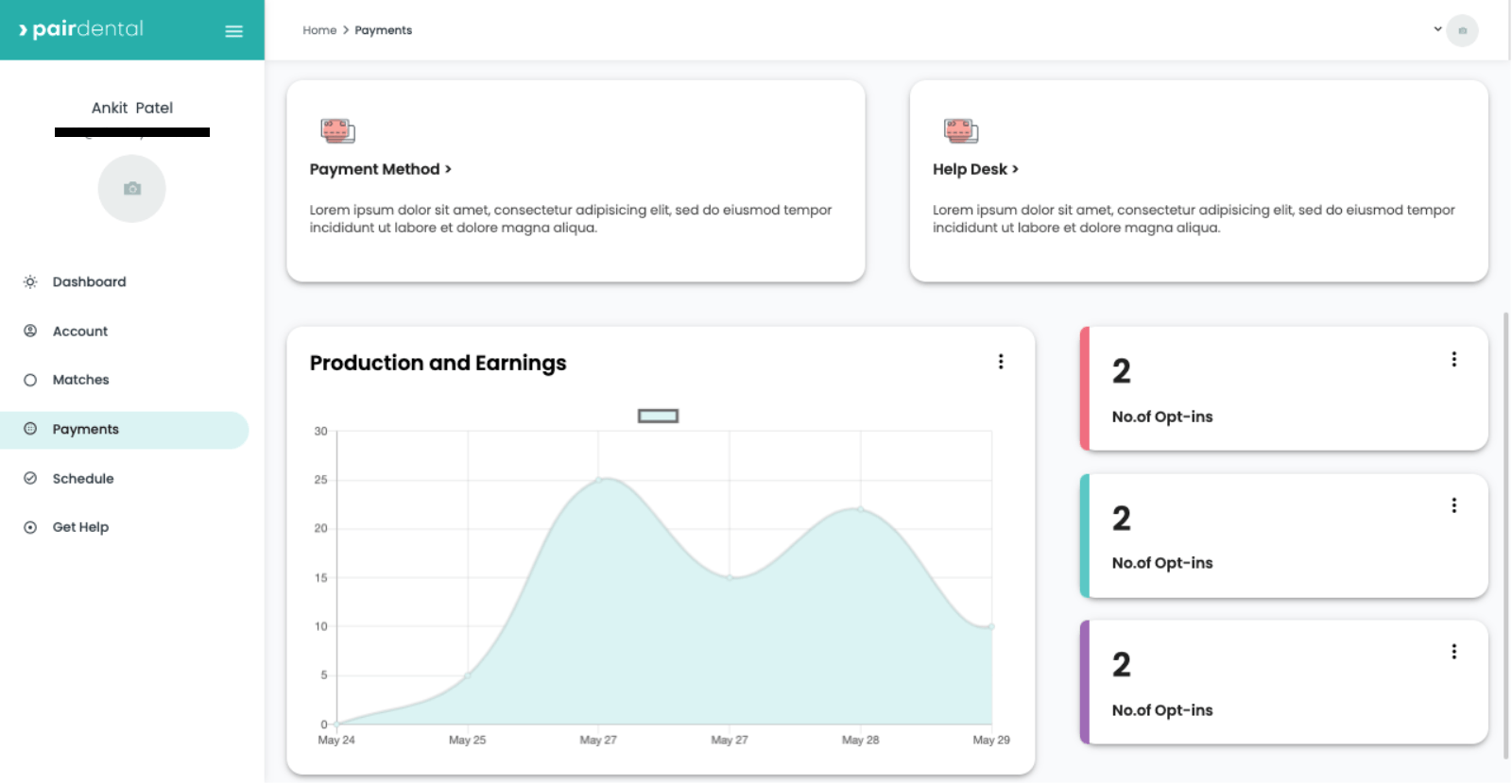Viewport: 1512px width, 784px height.
Task: Click the user avatar in top bar
Action: tap(1462, 30)
